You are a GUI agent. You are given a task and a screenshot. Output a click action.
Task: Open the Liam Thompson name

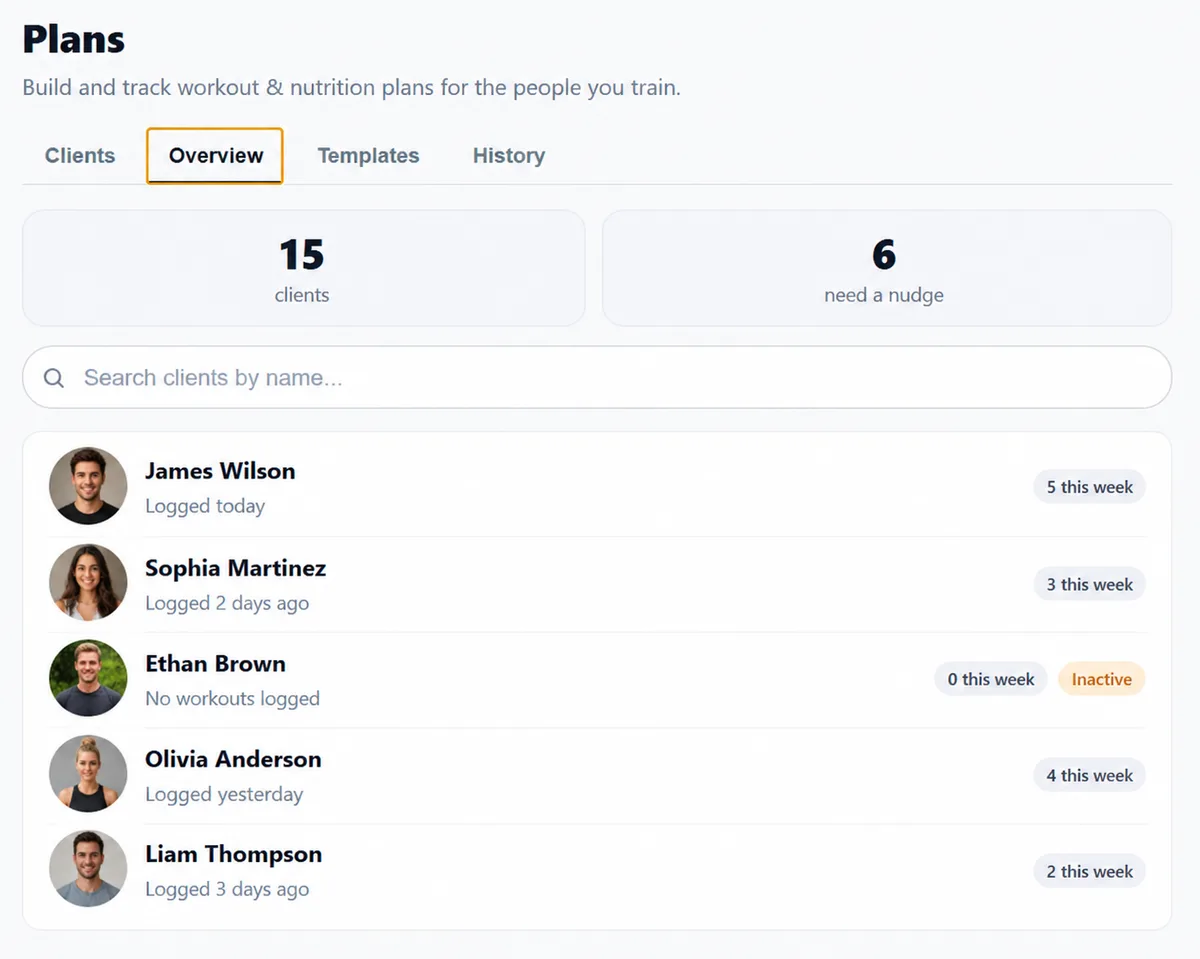click(x=233, y=854)
